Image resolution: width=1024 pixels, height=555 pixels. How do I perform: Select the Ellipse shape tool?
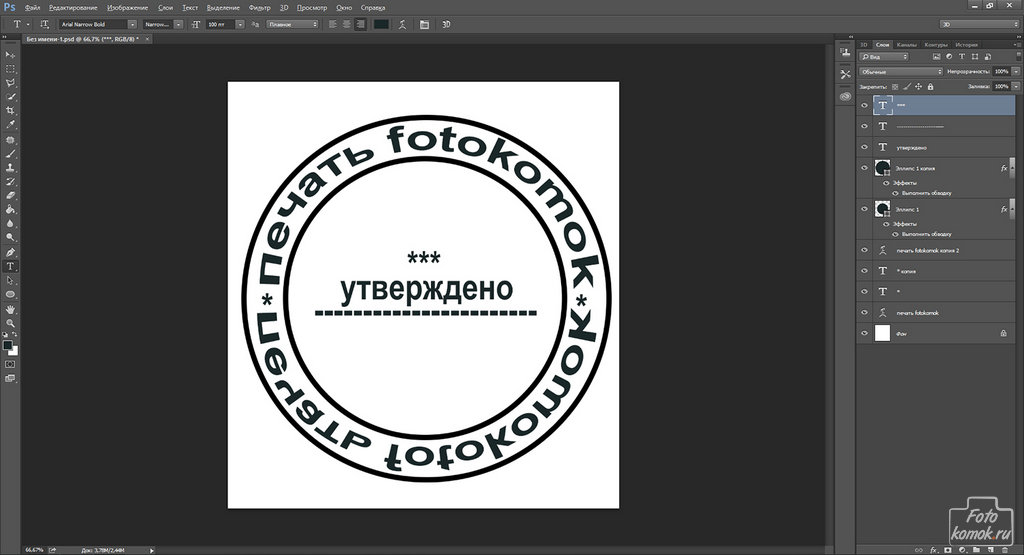click(10, 294)
